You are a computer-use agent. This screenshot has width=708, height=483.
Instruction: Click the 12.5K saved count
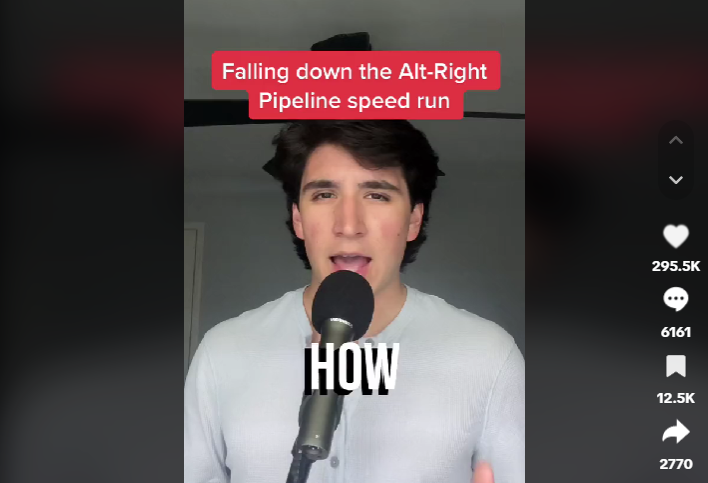coord(675,398)
